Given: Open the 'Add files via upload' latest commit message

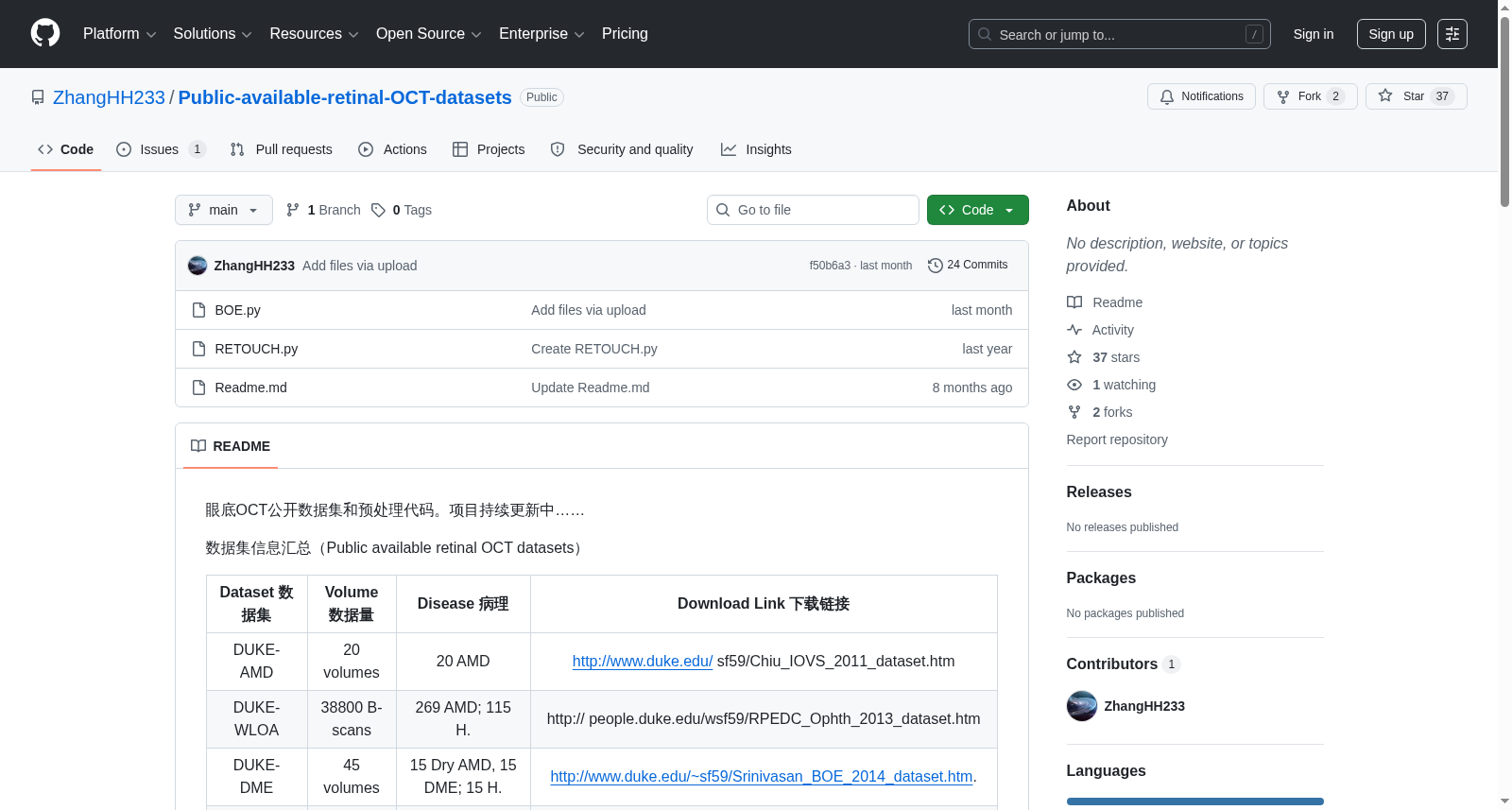Looking at the screenshot, I should point(360,266).
